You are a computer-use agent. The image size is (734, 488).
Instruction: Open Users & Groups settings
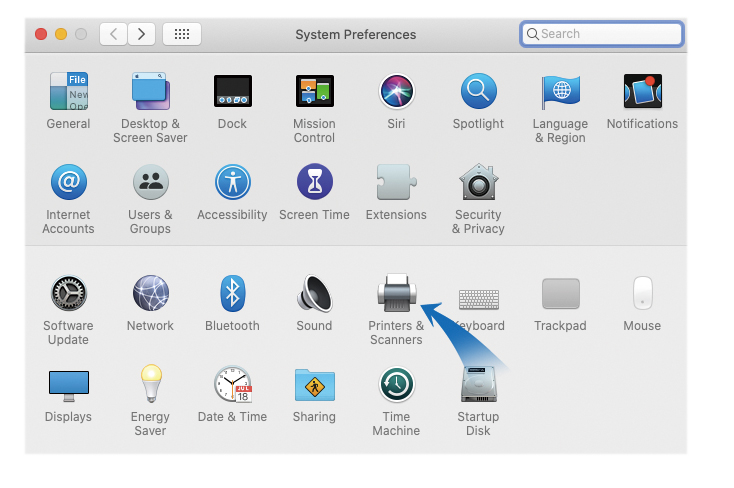[150, 182]
